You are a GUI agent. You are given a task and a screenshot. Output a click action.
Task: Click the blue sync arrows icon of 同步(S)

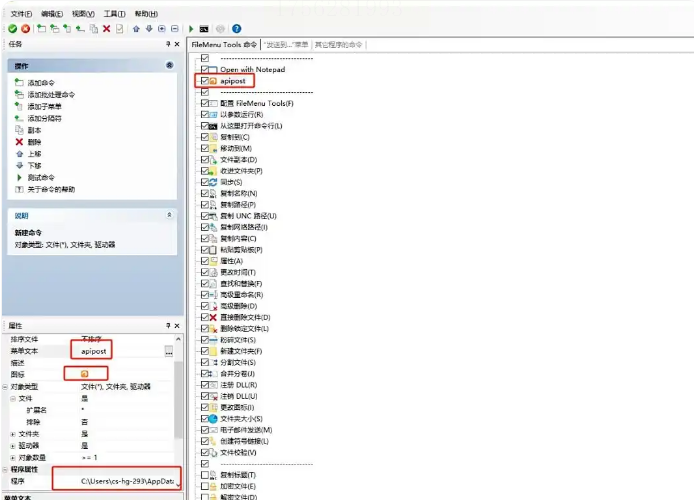[213, 182]
